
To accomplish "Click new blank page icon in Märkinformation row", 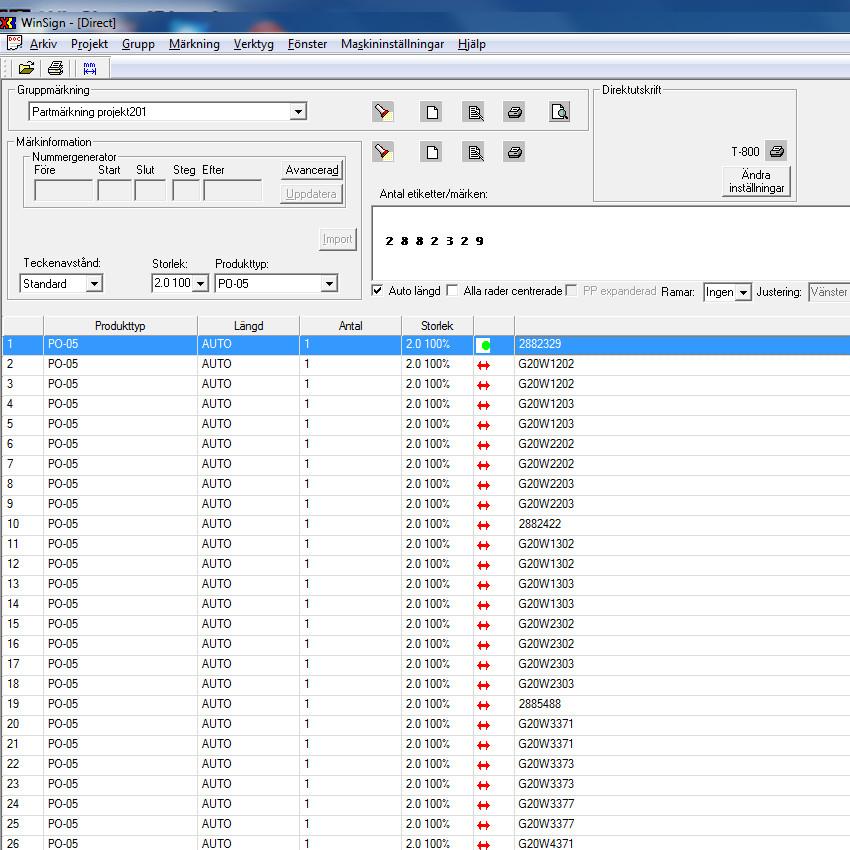I will coord(432,152).
